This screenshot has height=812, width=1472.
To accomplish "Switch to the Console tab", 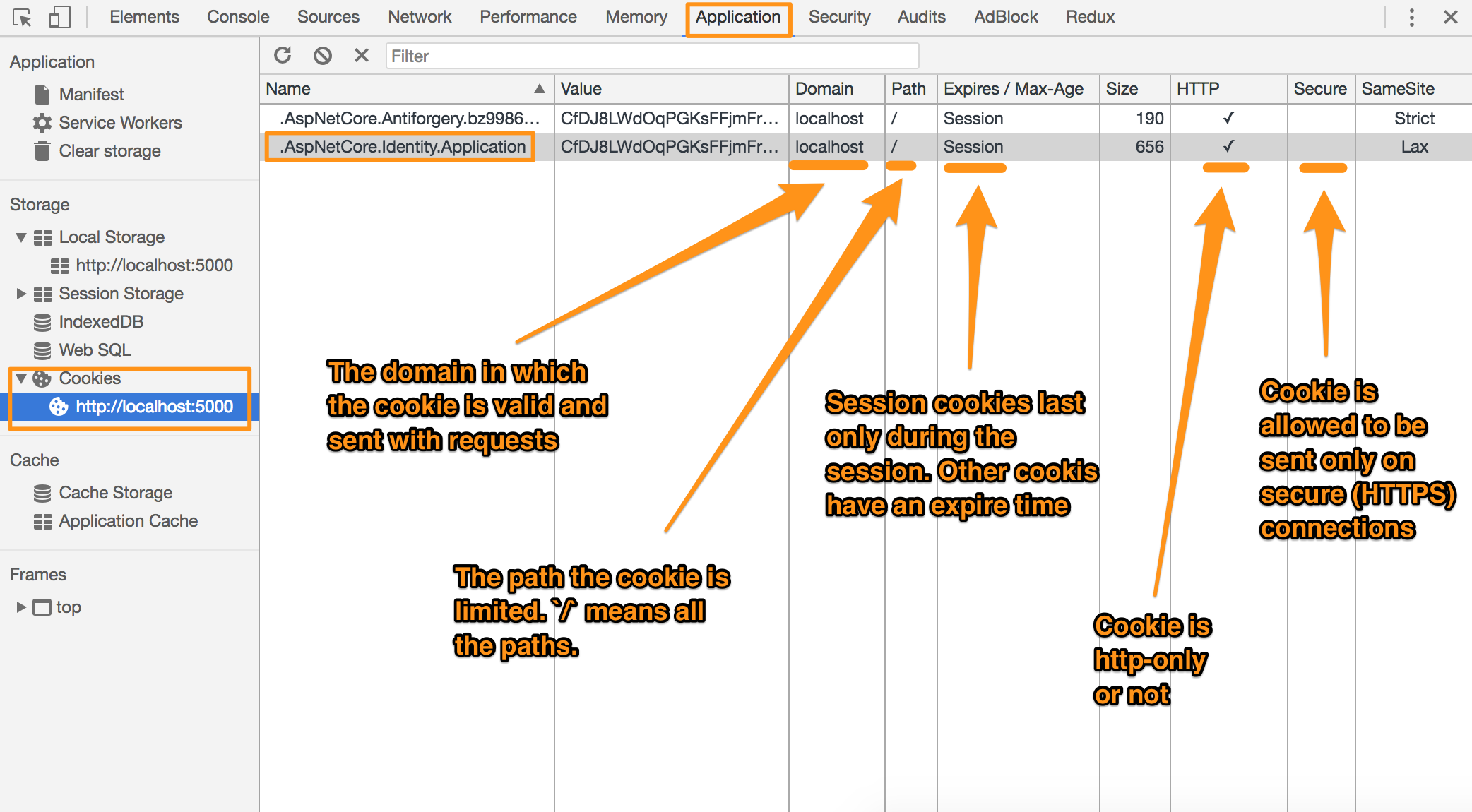I will pos(238,18).
